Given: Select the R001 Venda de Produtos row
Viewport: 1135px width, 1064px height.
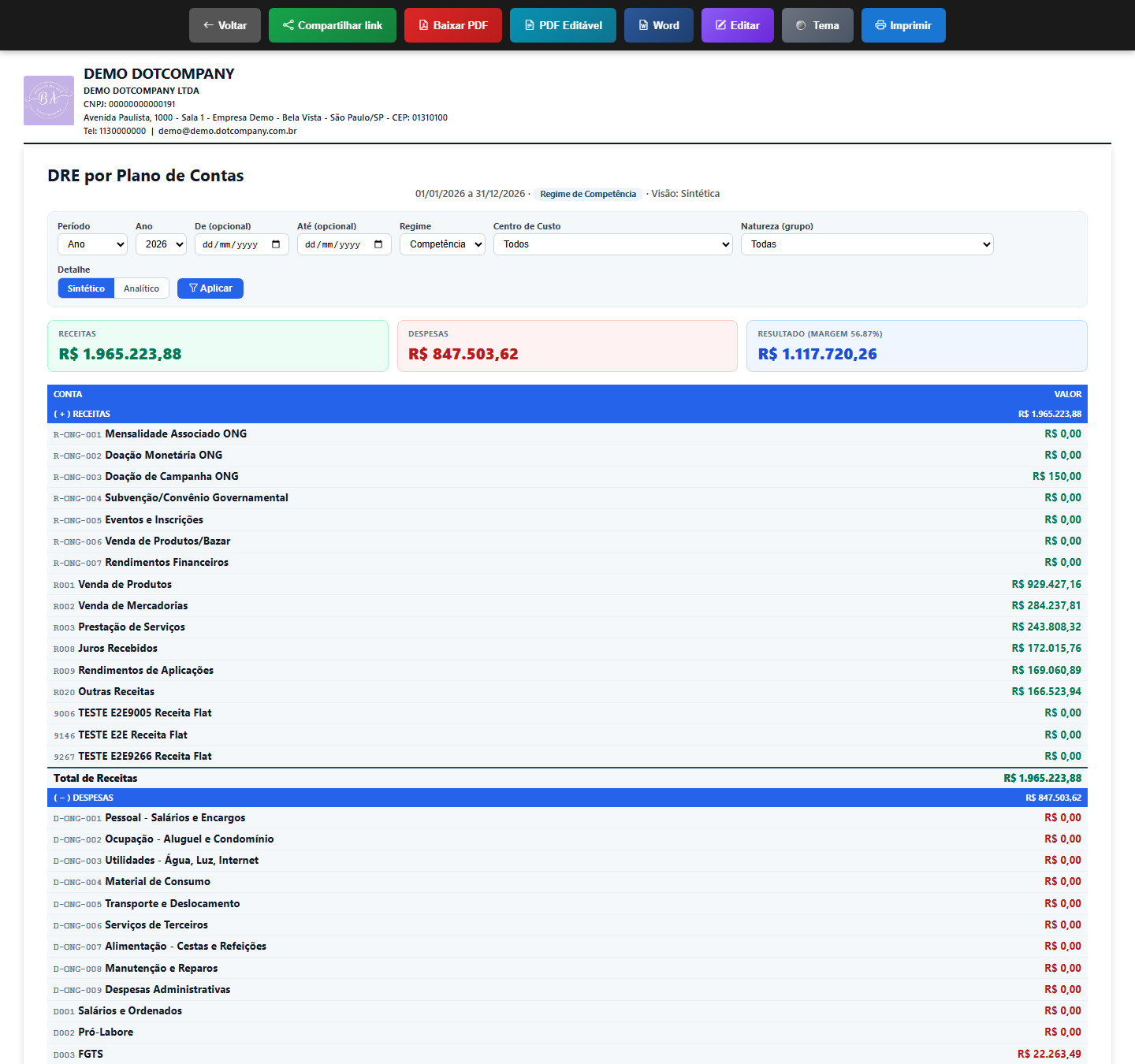Looking at the screenshot, I should (x=567, y=584).
